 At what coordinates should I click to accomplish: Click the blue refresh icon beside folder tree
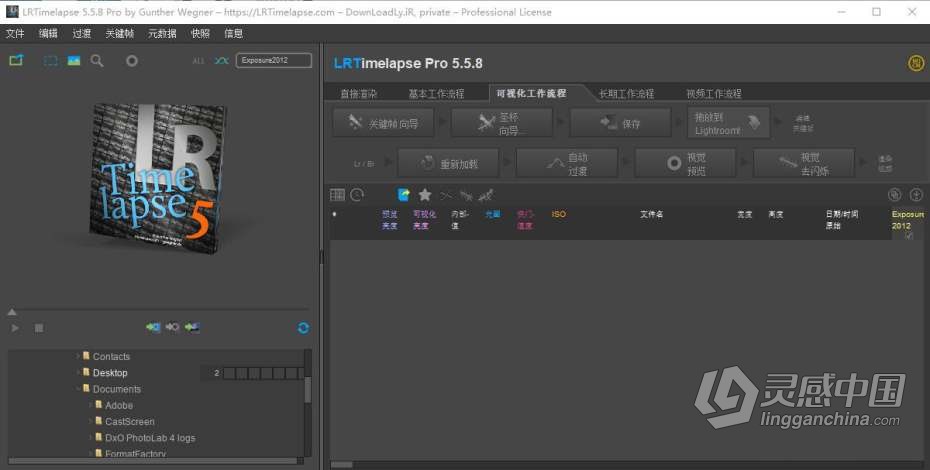pos(303,328)
